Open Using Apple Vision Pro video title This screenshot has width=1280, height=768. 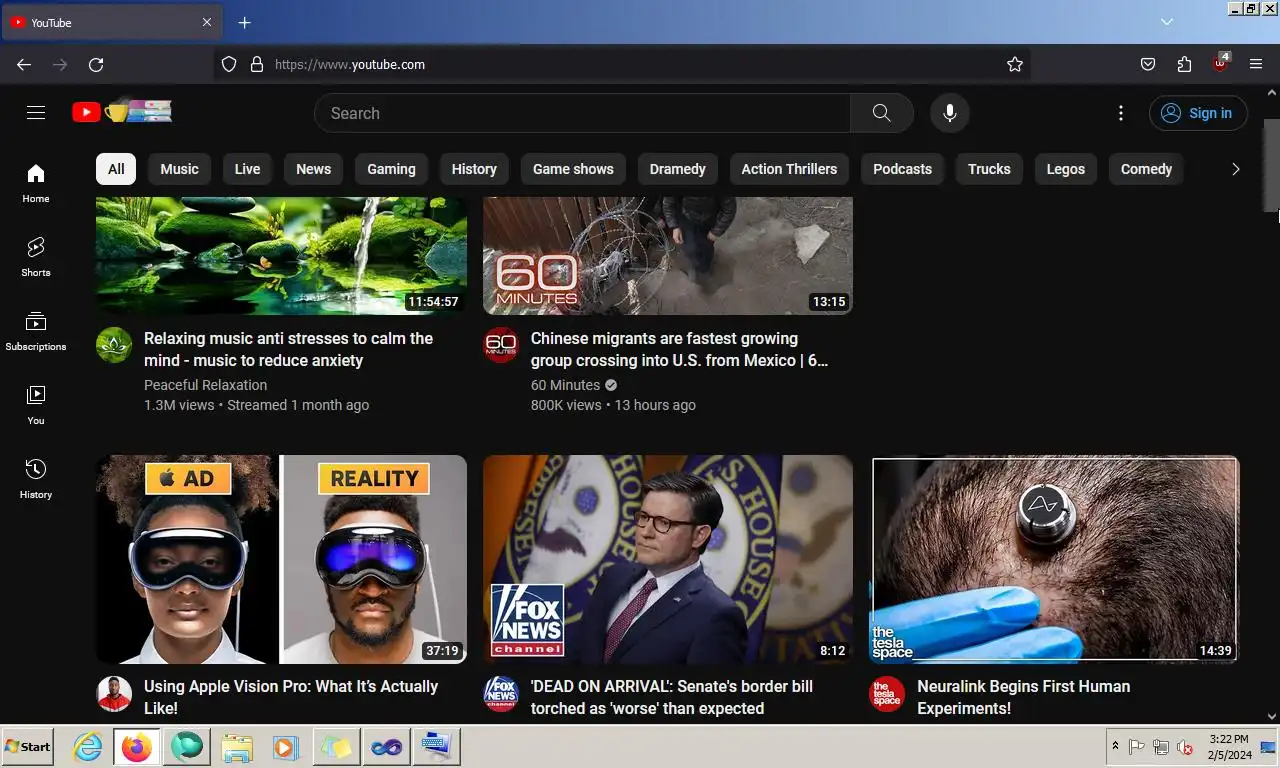coord(291,697)
